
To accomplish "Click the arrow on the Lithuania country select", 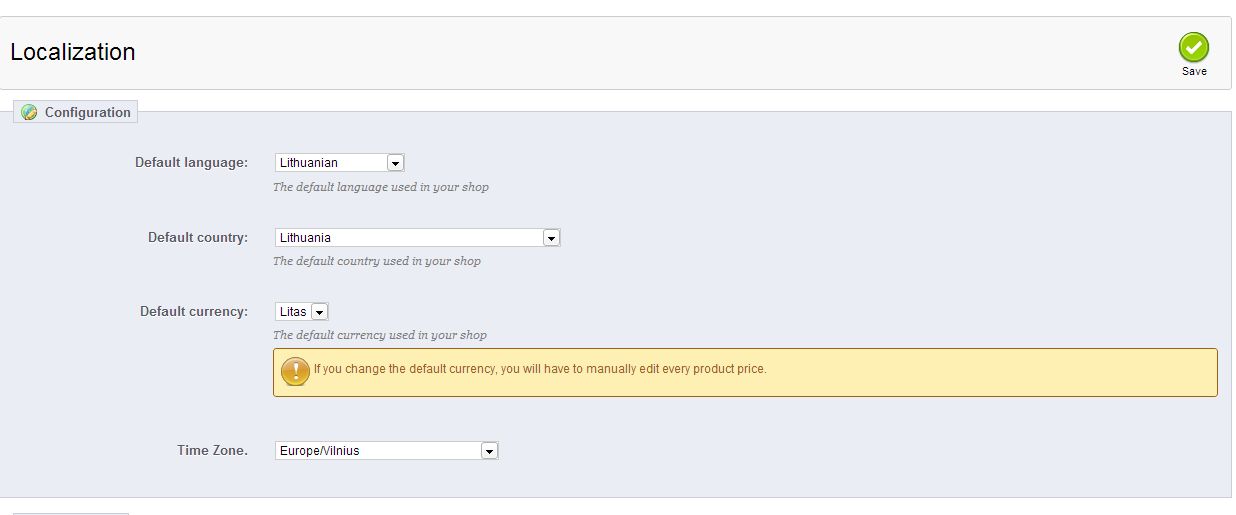I will pyautogui.click(x=550, y=238).
